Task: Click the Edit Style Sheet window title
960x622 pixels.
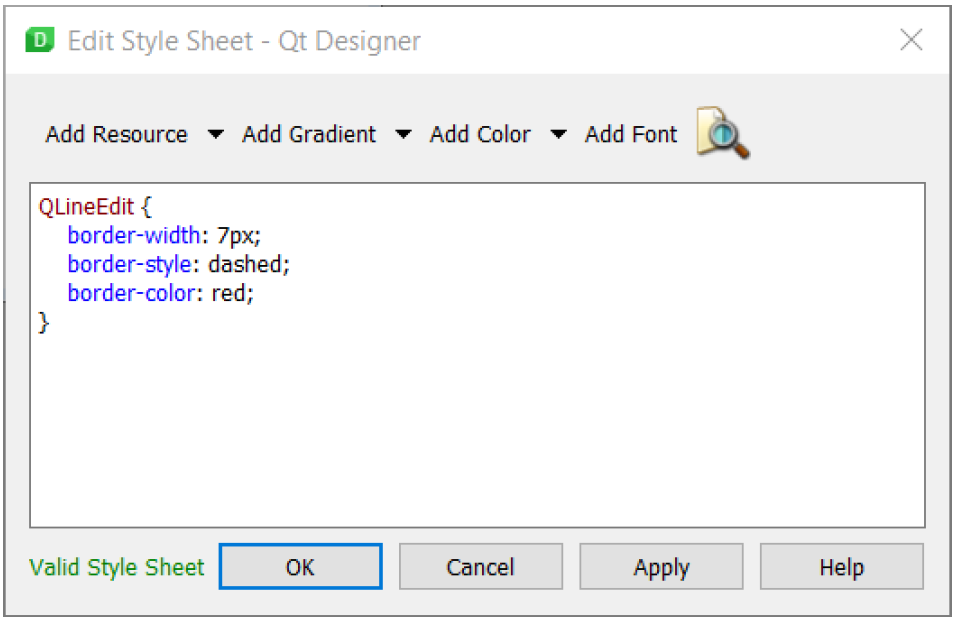Action: click(x=244, y=41)
